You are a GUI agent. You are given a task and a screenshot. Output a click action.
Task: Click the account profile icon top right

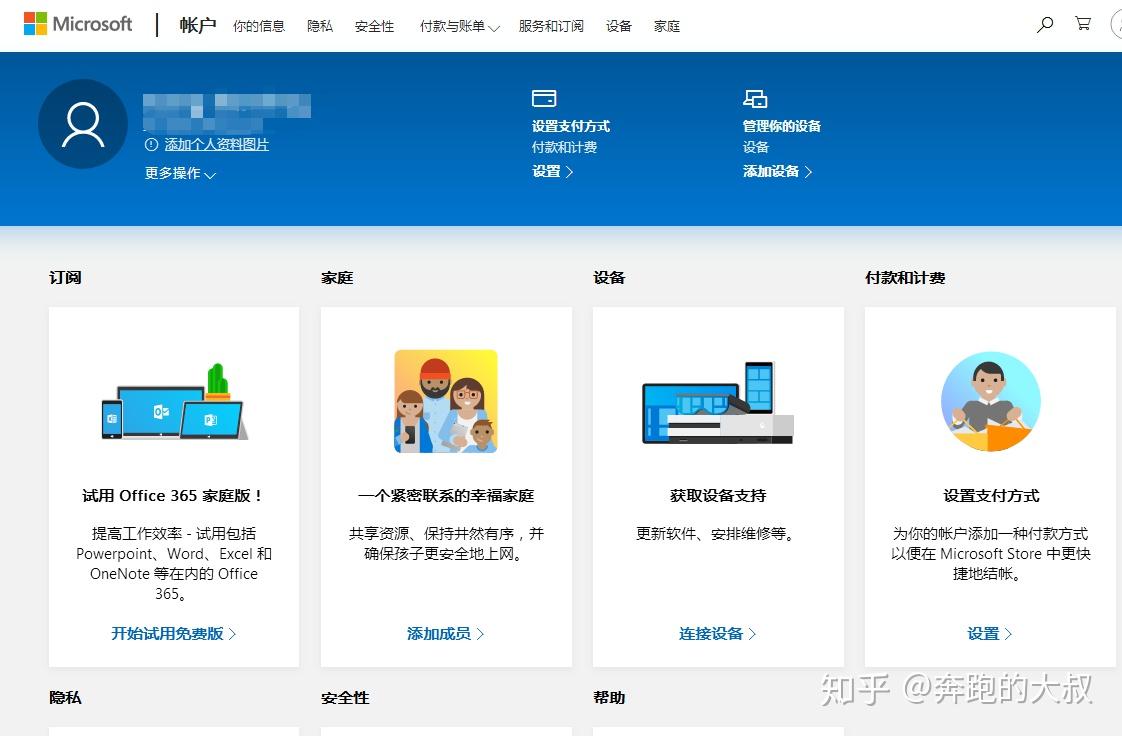point(1117,23)
